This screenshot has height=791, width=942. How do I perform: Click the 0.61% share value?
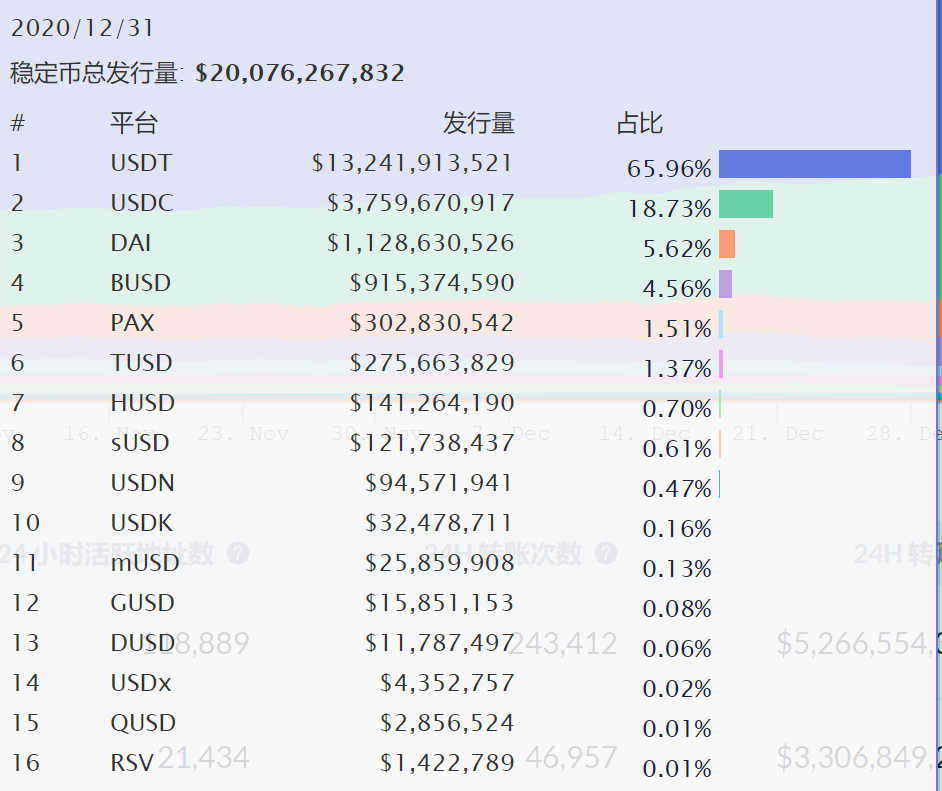pos(677,449)
